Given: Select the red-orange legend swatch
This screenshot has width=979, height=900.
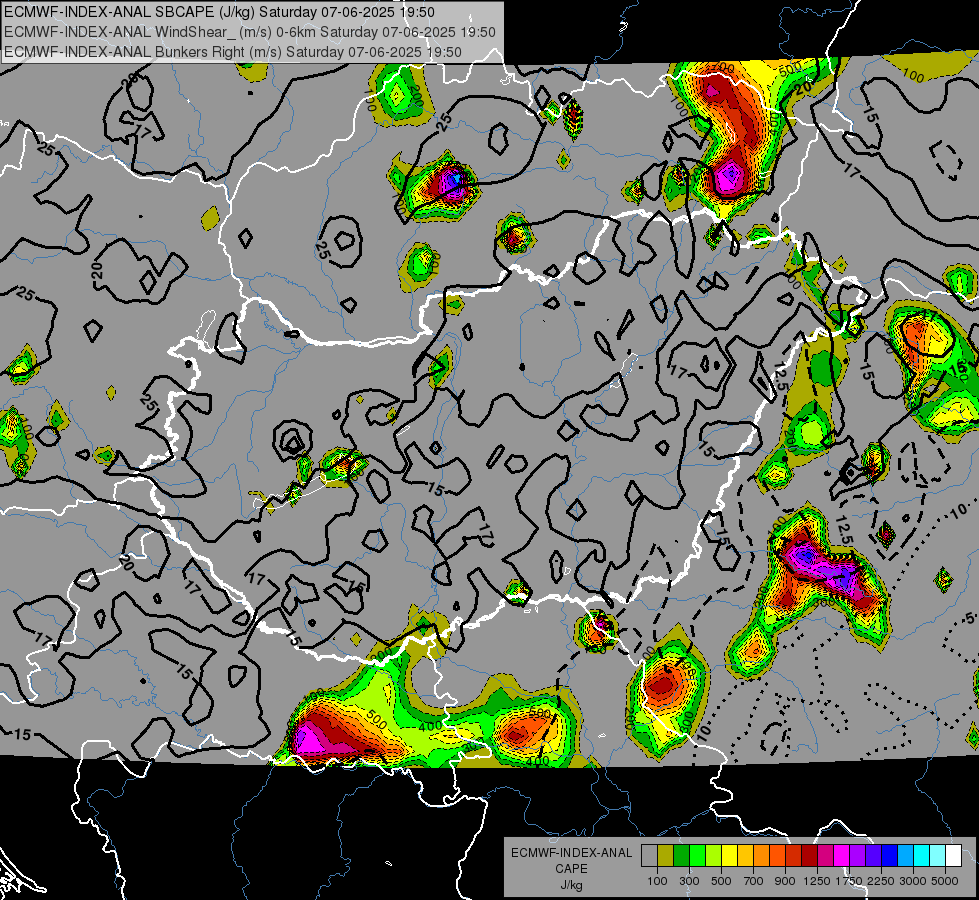Looking at the screenshot, I should pos(777,856).
